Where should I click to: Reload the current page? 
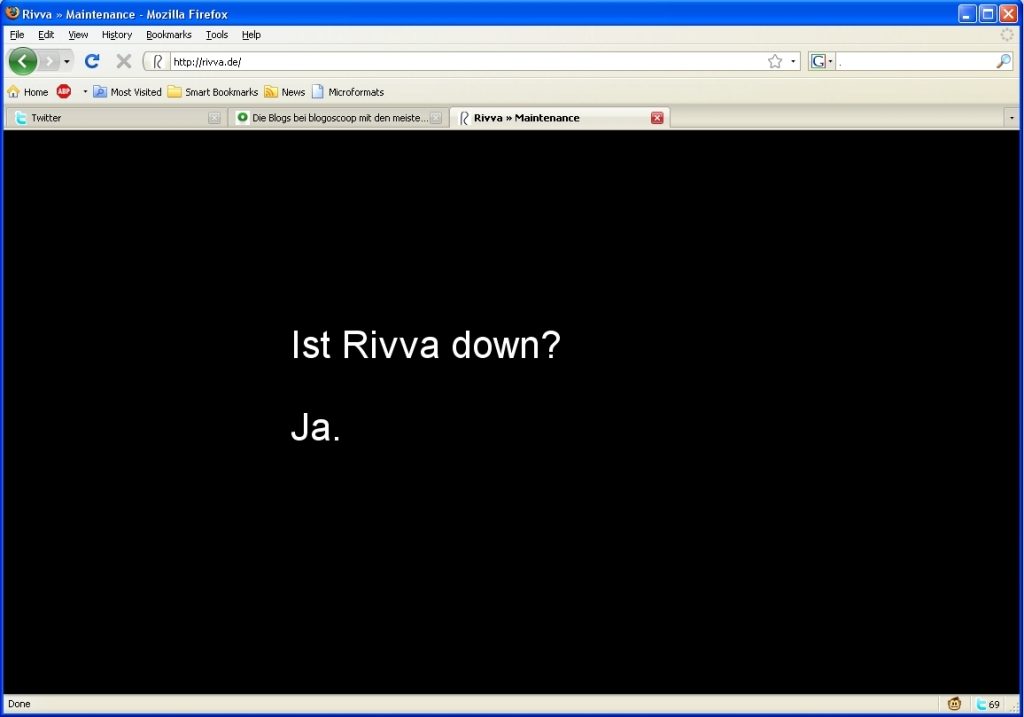(x=92, y=61)
